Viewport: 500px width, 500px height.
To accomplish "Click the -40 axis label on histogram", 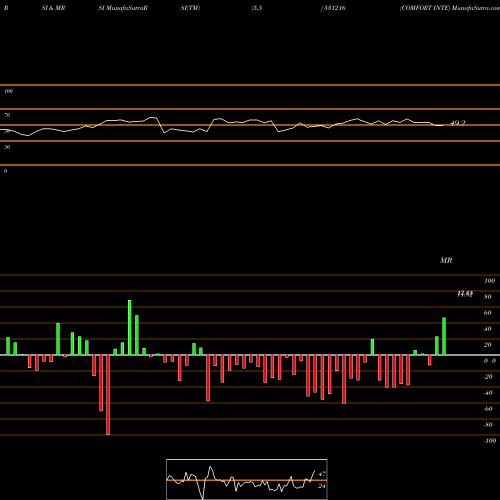I will (488, 393).
